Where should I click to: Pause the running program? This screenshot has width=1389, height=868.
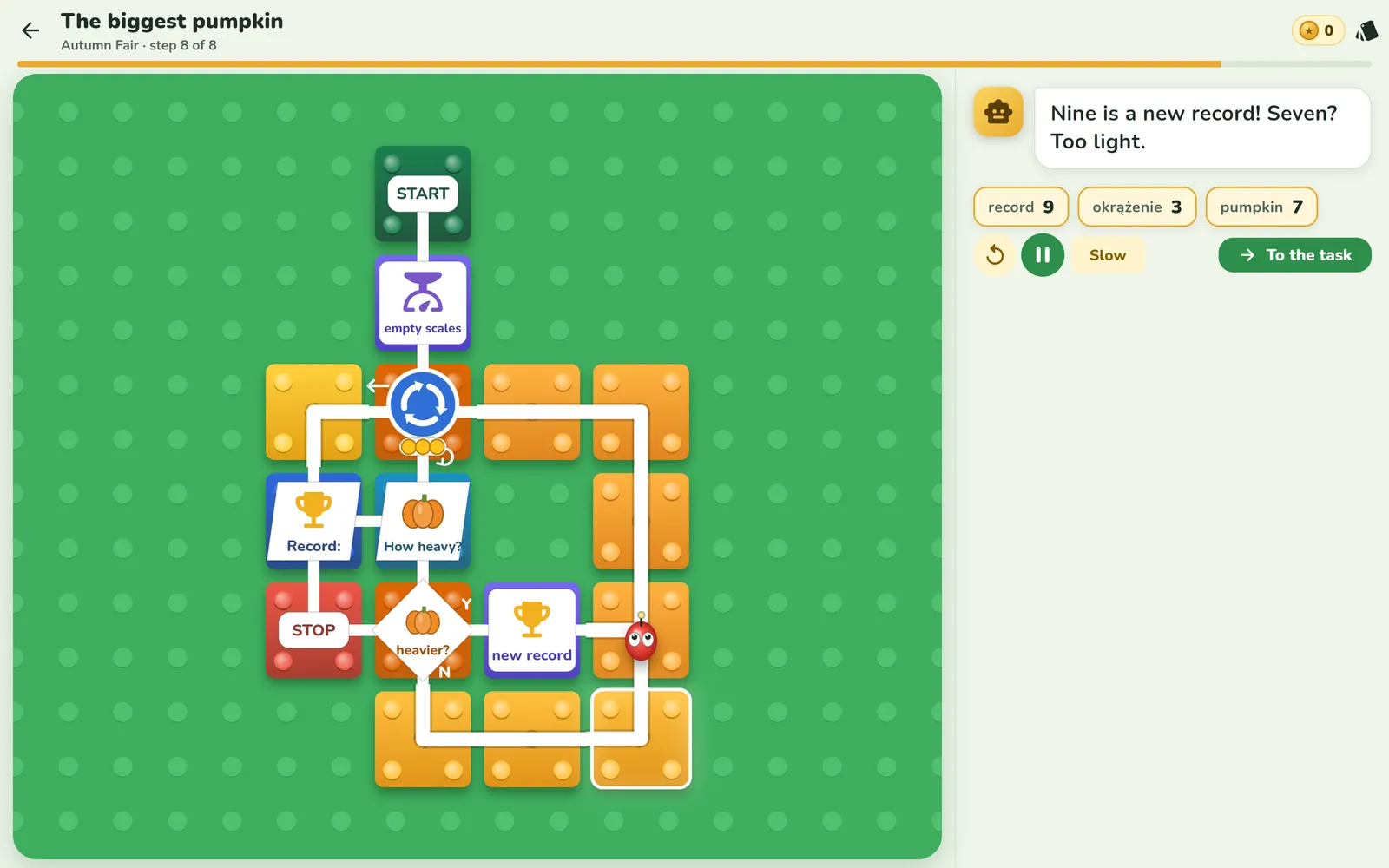pos(1043,255)
